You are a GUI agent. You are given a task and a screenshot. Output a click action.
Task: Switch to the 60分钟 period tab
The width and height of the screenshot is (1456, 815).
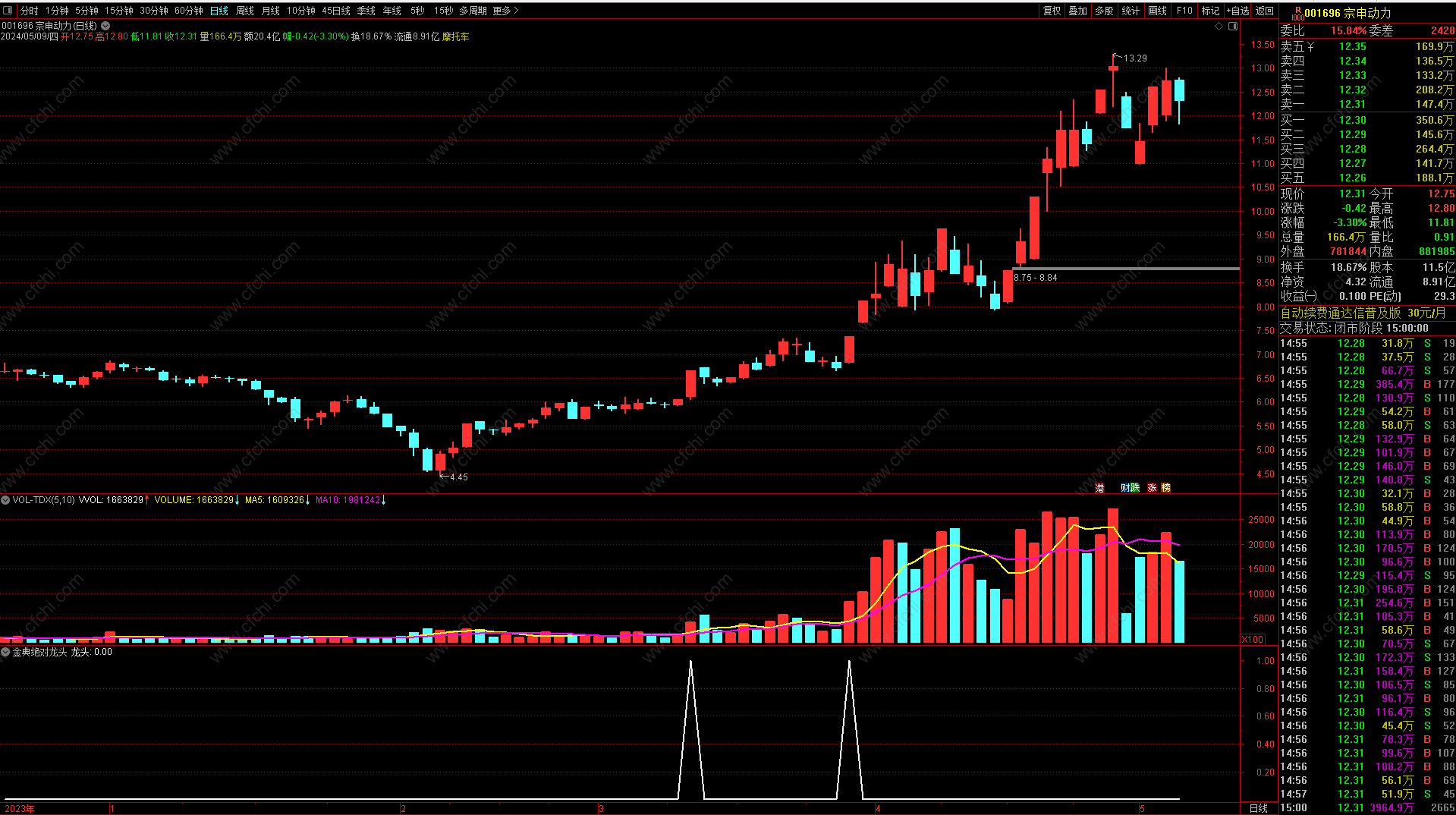pyautogui.click(x=188, y=11)
